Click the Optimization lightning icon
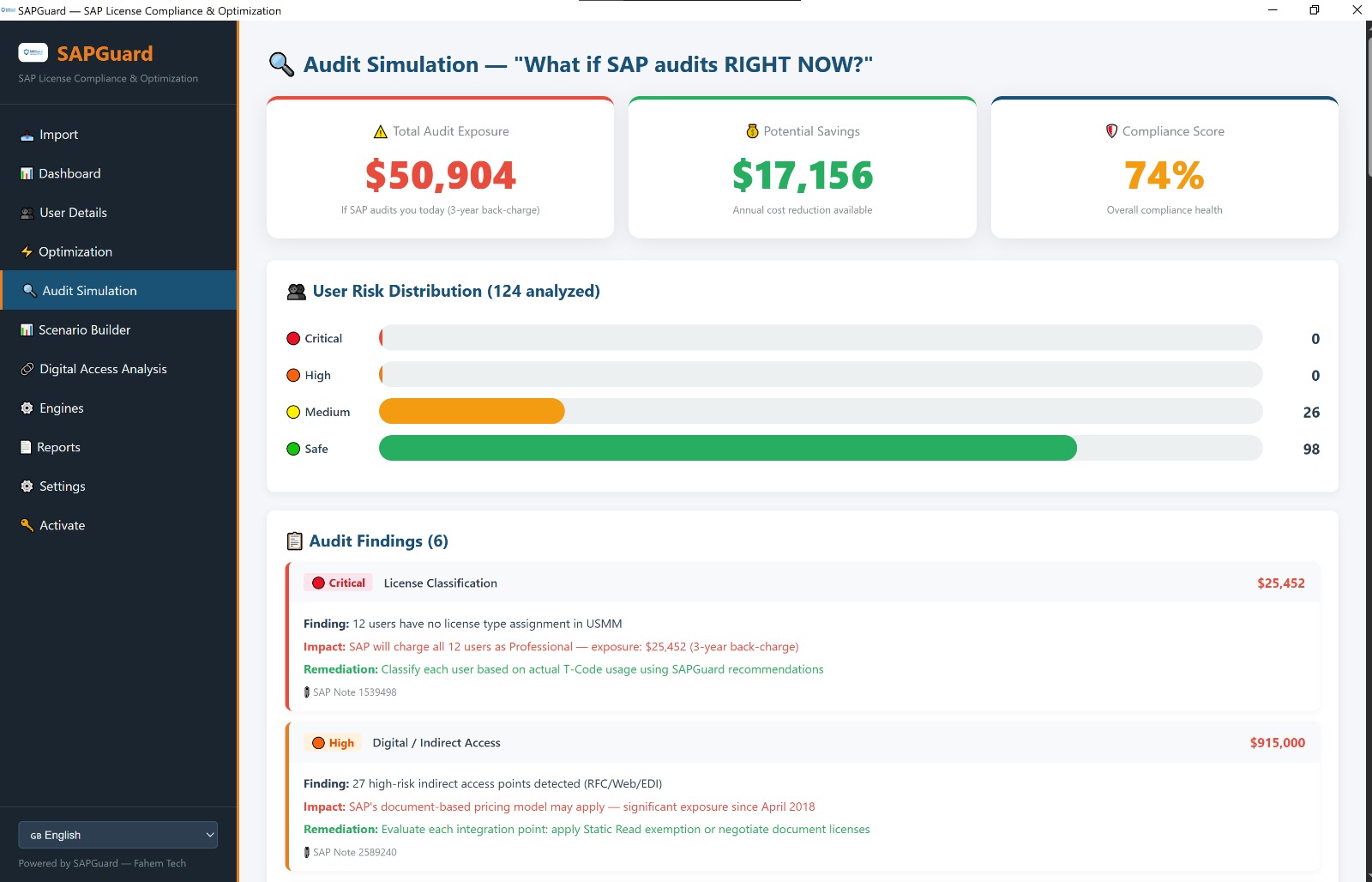The width and height of the screenshot is (1372, 882). coord(27,251)
